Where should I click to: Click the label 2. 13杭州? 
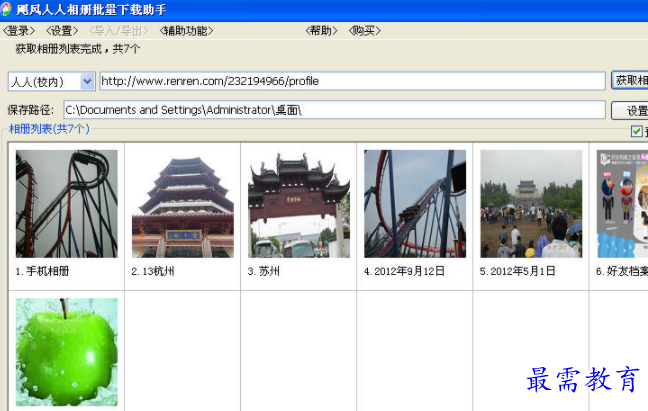tap(153, 271)
